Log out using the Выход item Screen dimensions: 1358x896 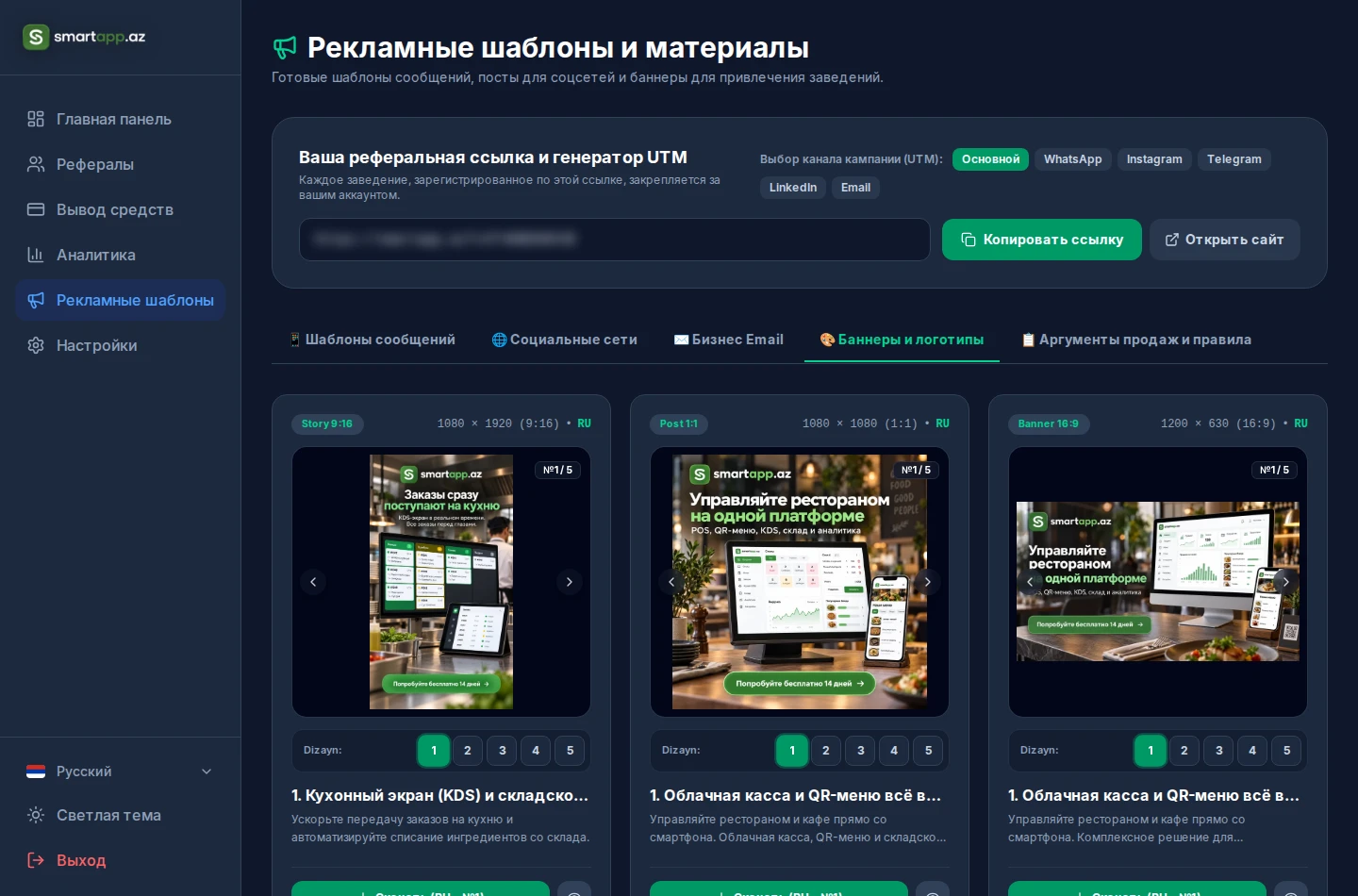point(121,860)
